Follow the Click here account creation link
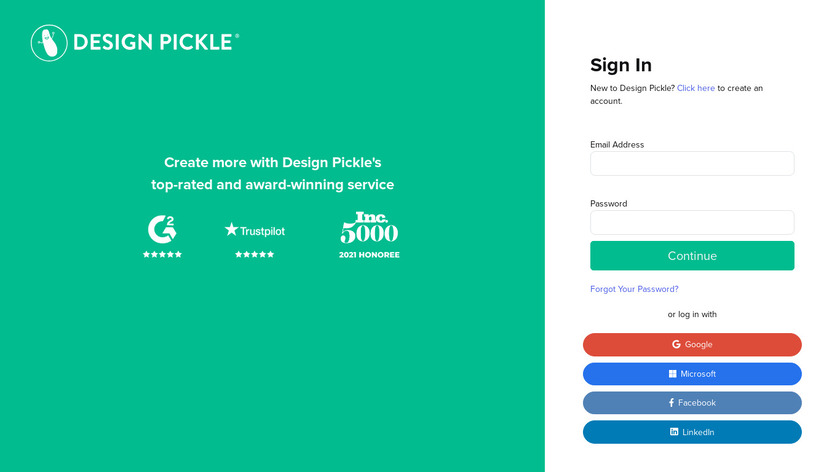This screenshot has height=472, width=840. (696, 88)
